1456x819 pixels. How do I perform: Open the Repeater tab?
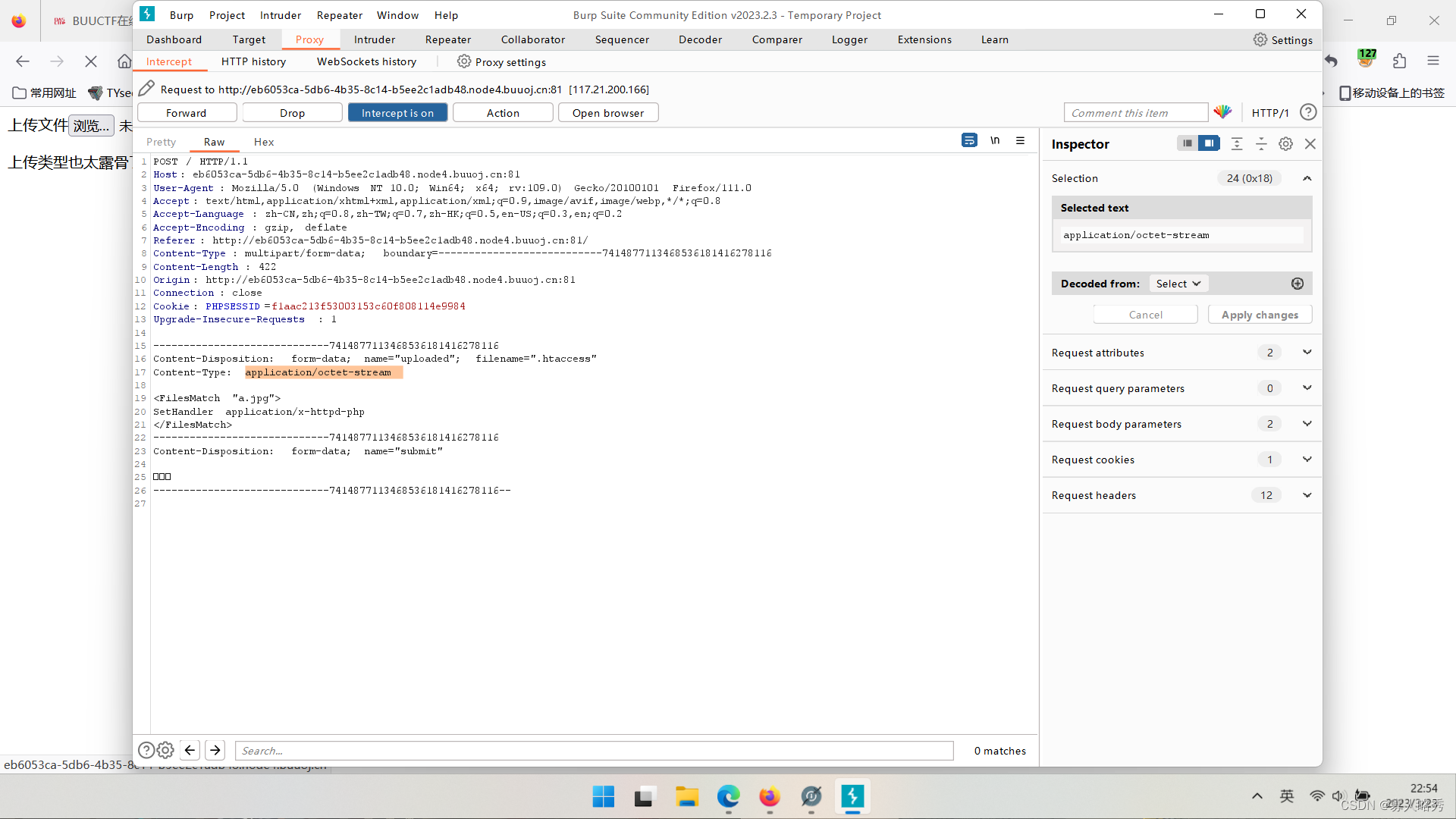(447, 39)
